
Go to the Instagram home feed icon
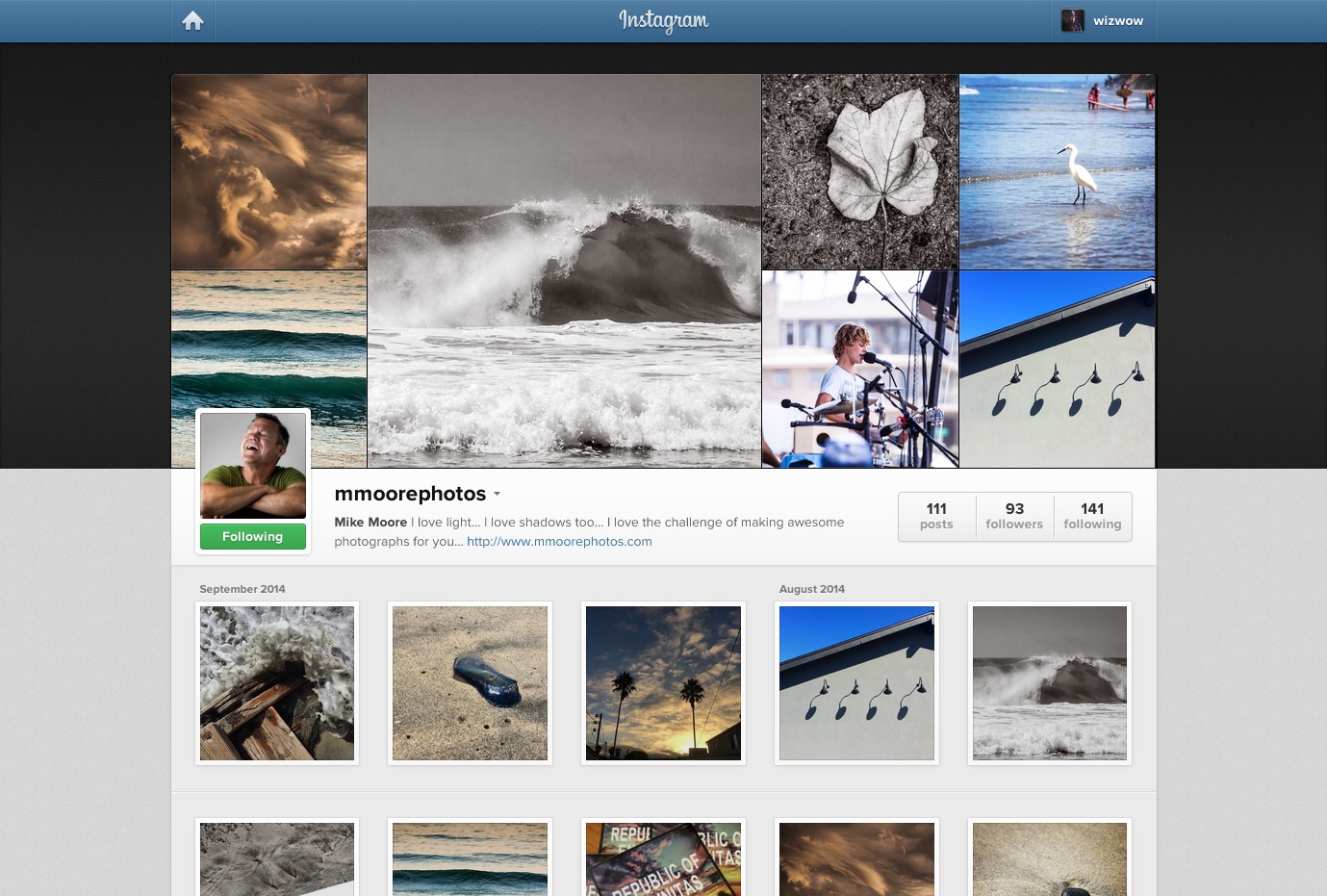[192, 20]
